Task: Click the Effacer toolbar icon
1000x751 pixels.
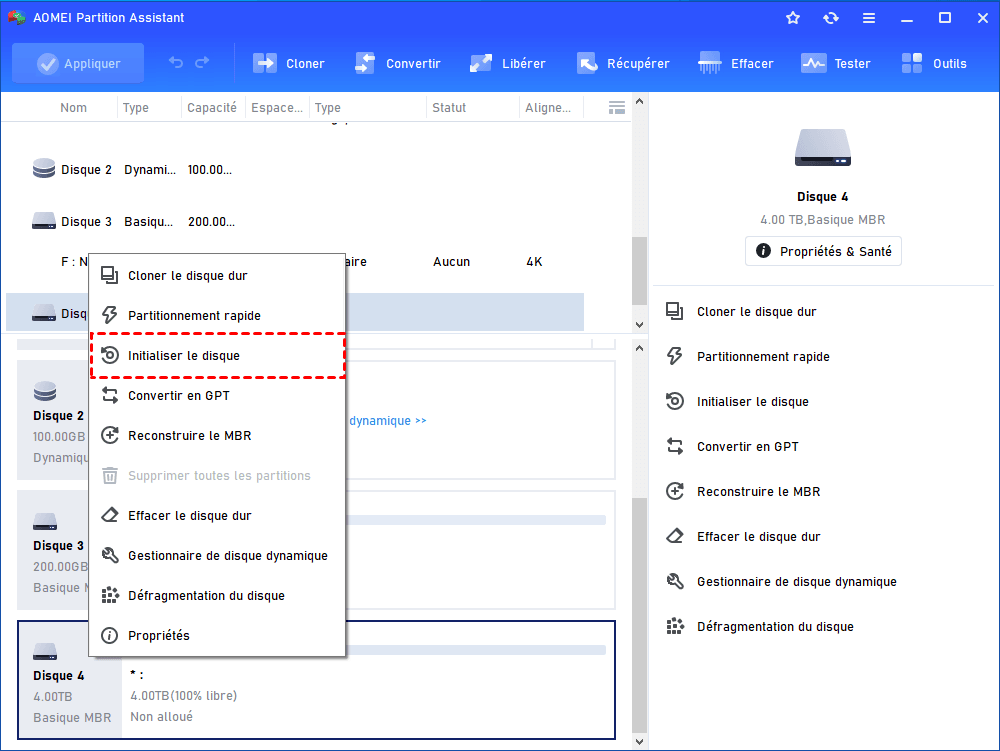Action: (x=710, y=63)
